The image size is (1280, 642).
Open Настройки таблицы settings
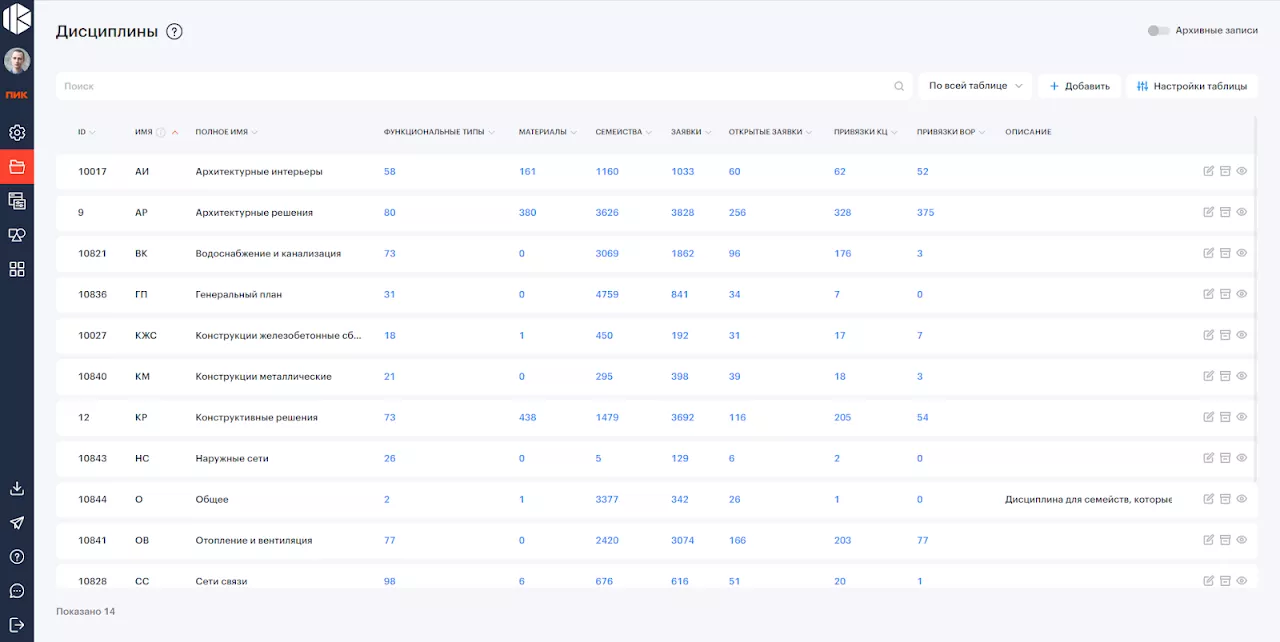[1191, 86]
